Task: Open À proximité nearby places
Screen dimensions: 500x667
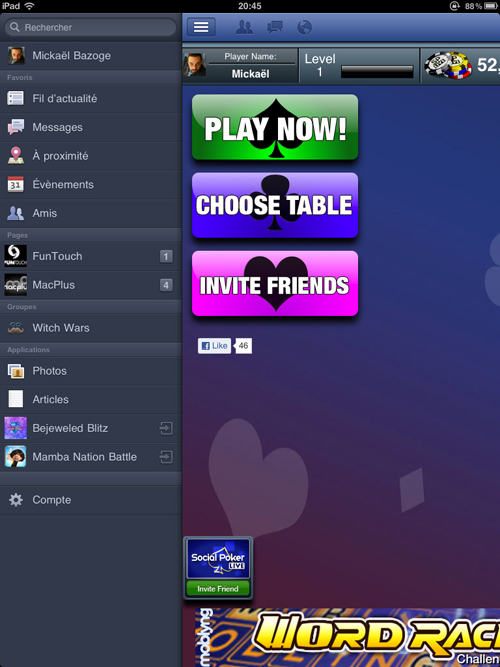Action: 91,156
